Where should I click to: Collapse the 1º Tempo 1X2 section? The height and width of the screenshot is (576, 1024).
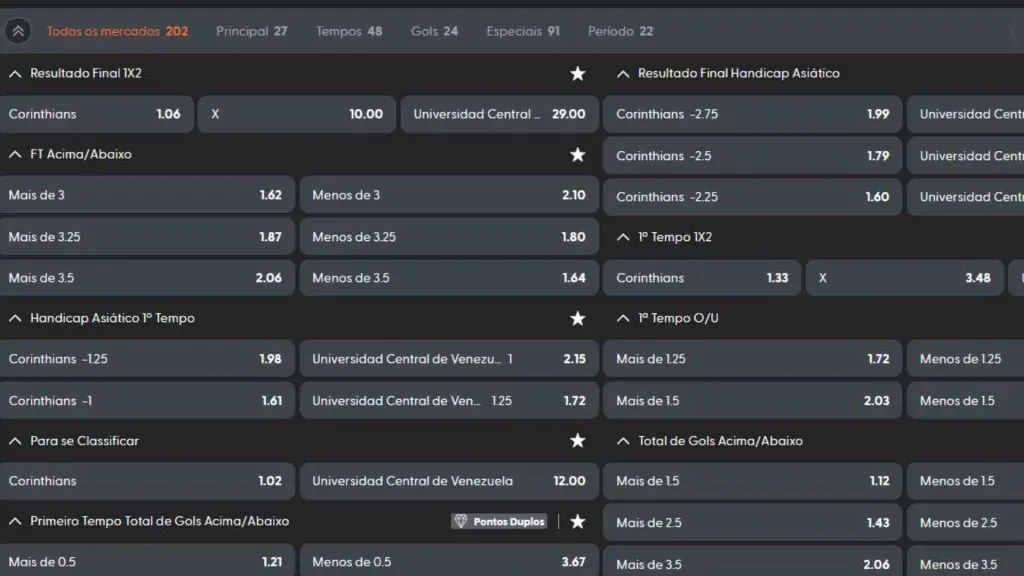click(624, 237)
